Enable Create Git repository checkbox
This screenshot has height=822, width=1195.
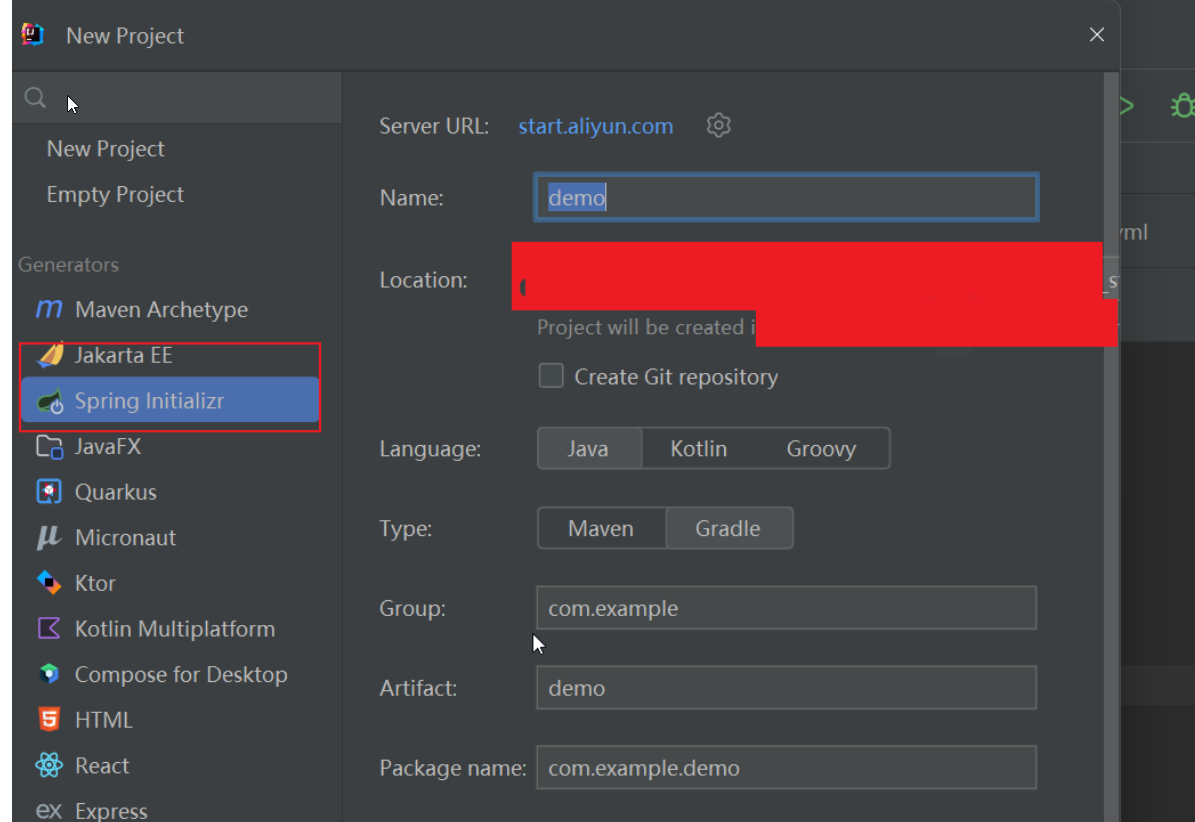(x=551, y=376)
